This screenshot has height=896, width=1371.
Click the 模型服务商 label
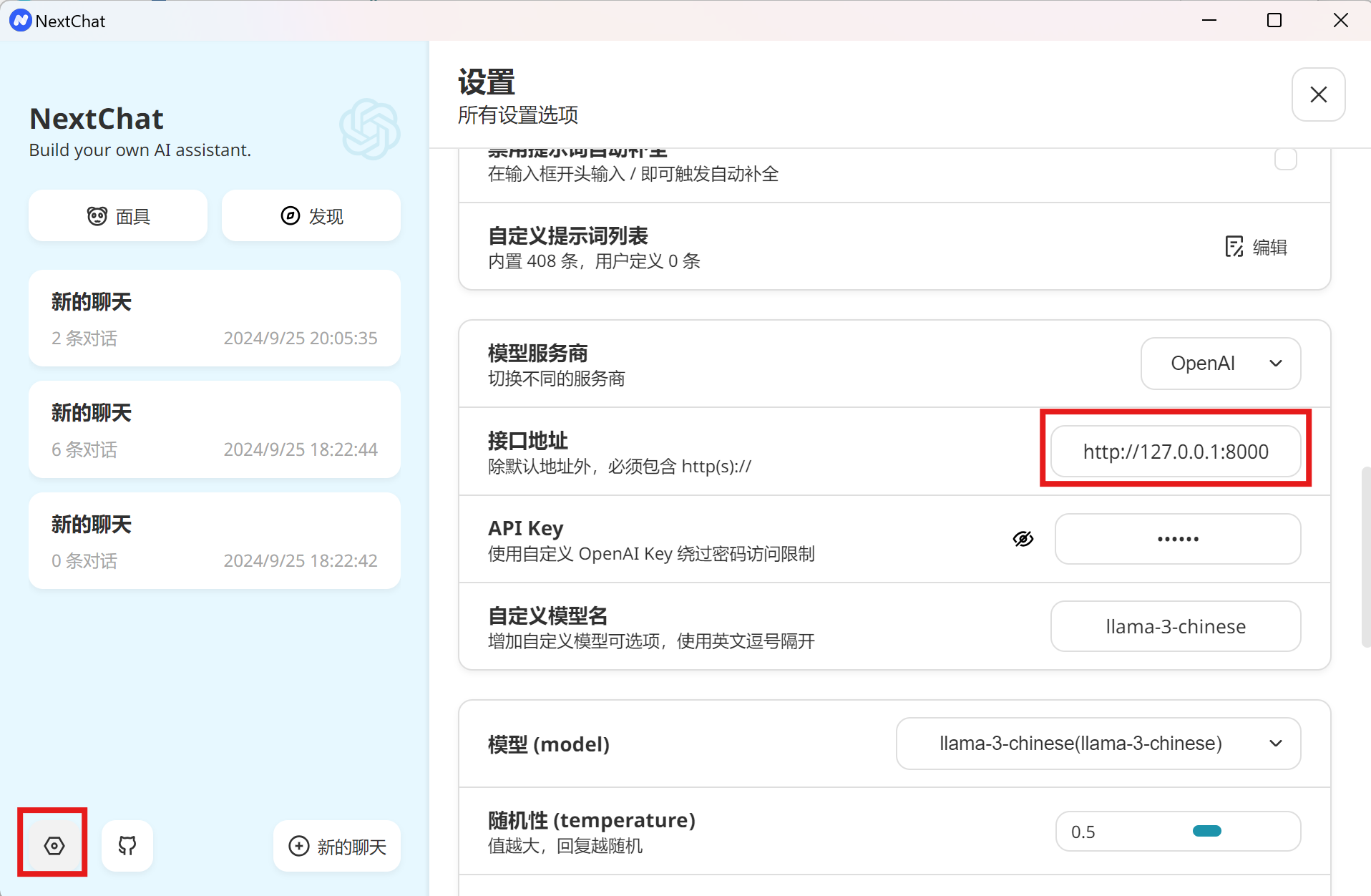tap(538, 354)
